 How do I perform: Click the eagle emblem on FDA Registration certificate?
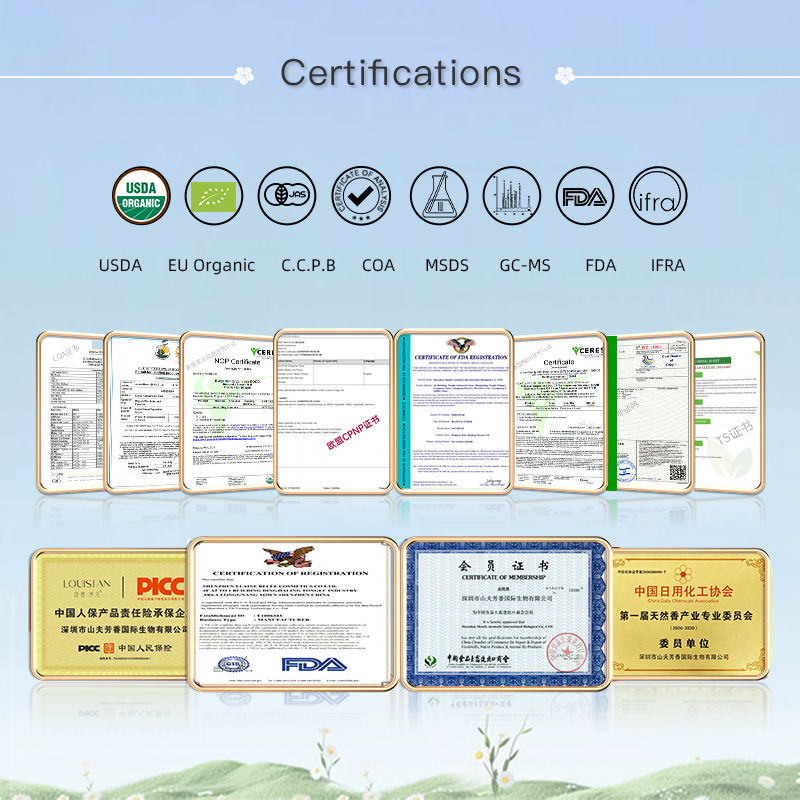[461, 345]
